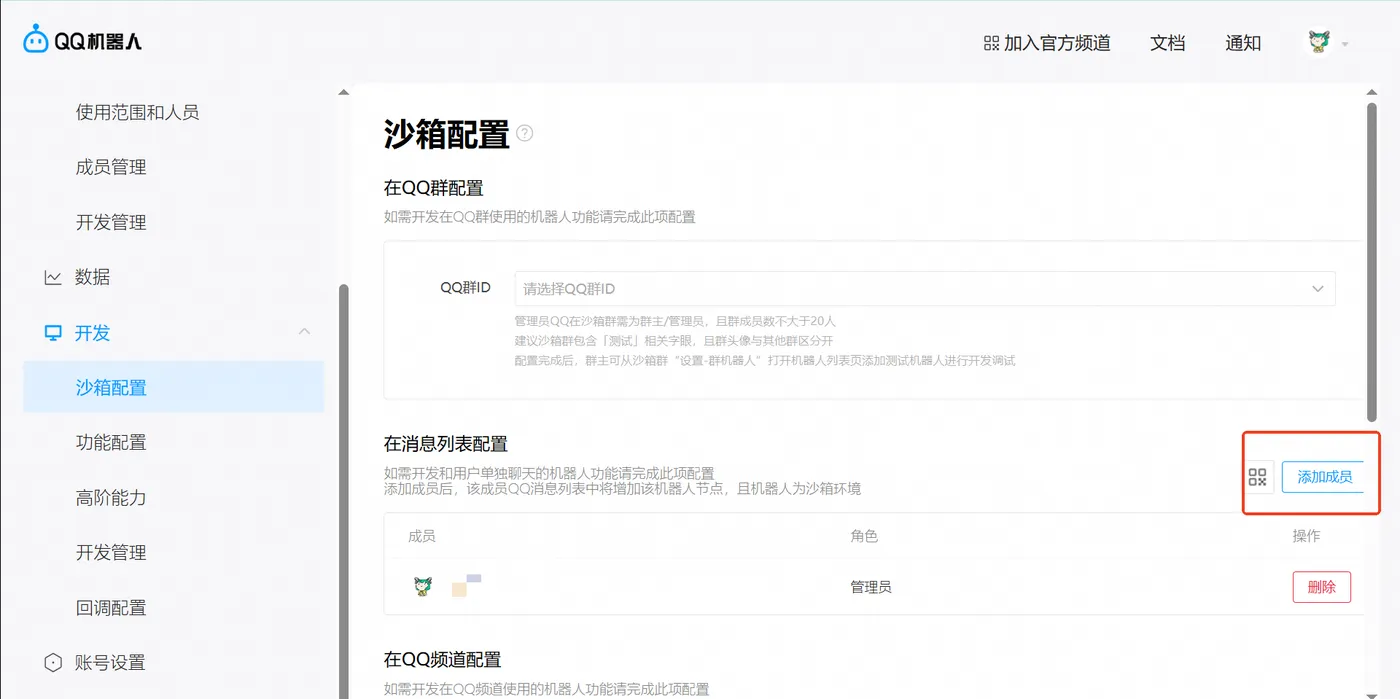Click the 角色 column header
Viewport: 1400px width, 699px height.
[x=864, y=536]
